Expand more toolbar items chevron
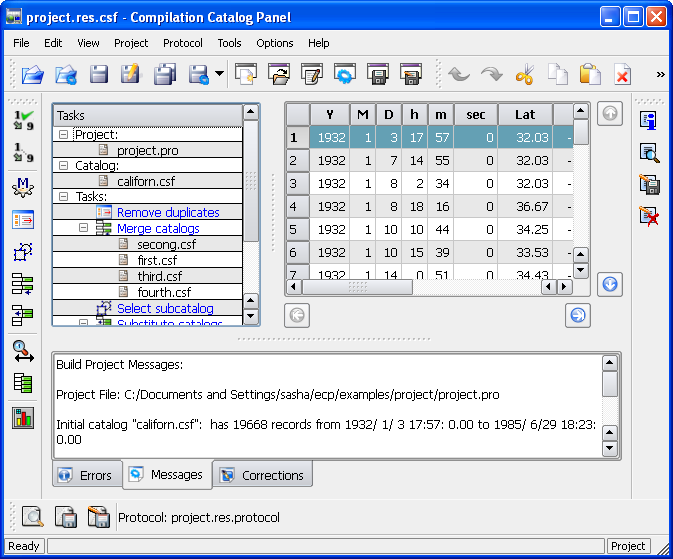 (661, 75)
